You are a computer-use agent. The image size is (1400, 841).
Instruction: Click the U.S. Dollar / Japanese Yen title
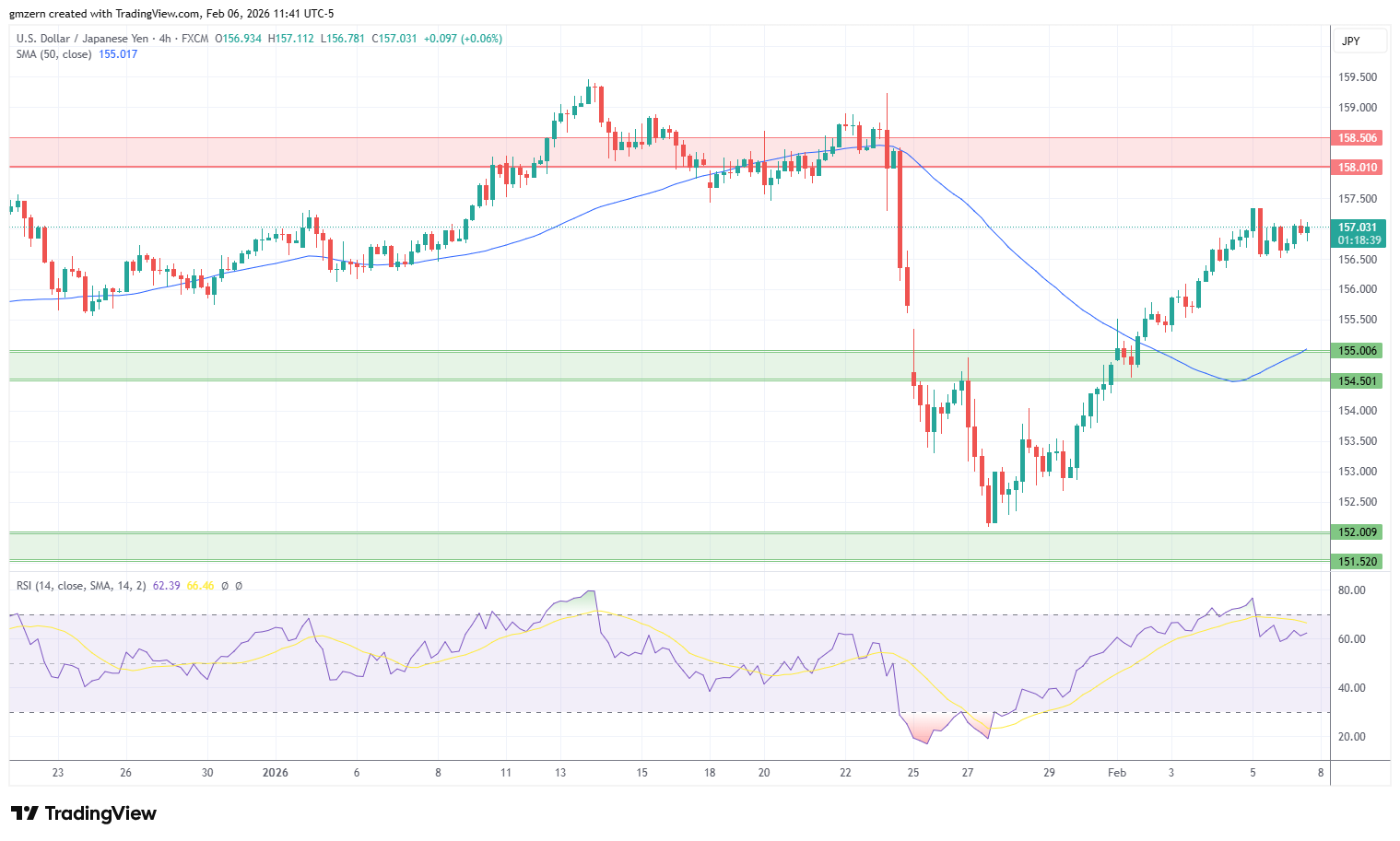(82, 39)
